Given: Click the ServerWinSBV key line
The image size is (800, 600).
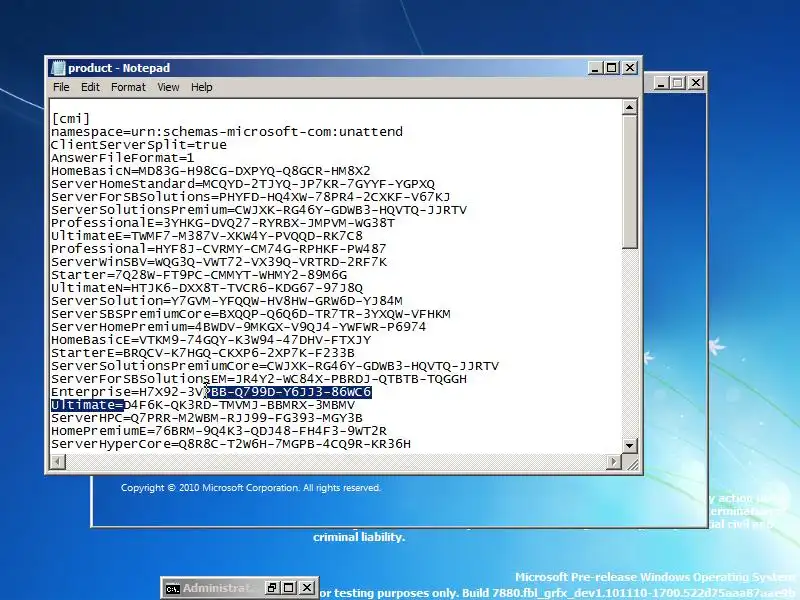Looking at the screenshot, I should click(x=219, y=262).
